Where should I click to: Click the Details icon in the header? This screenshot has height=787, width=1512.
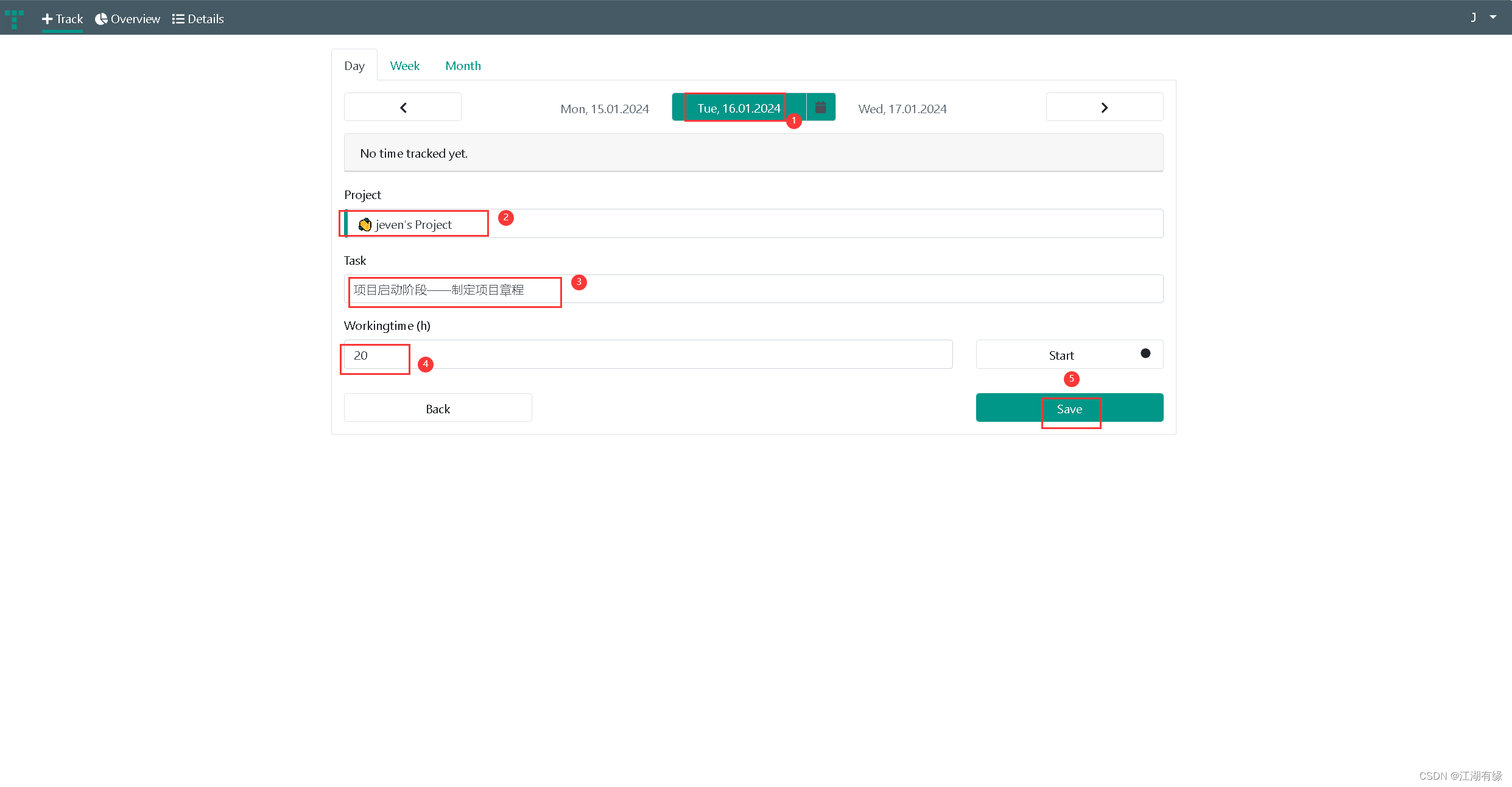coord(179,18)
